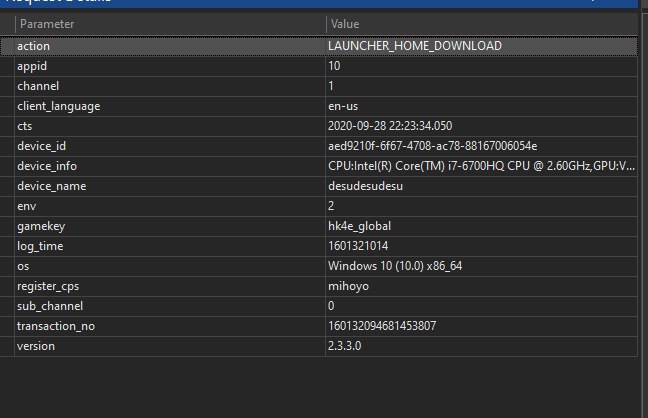
Task: Select the 'en-us' value cell
Action: 481,106
